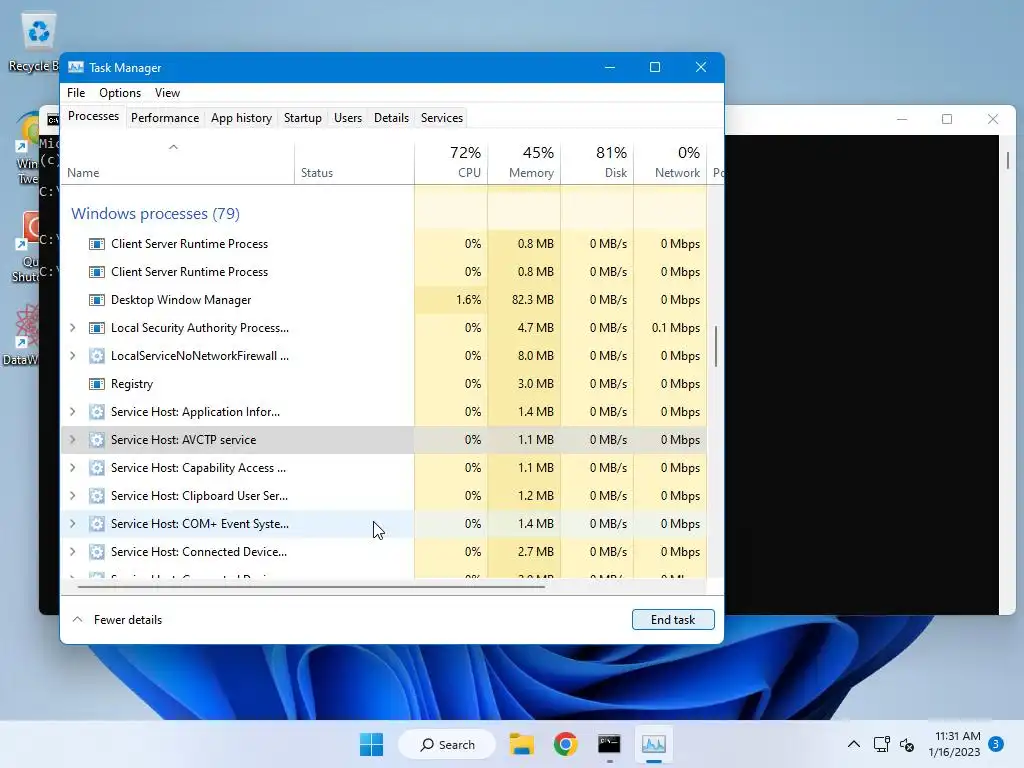Open the Options menu
Viewport: 1024px width, 768px height.
coord(120,93)
